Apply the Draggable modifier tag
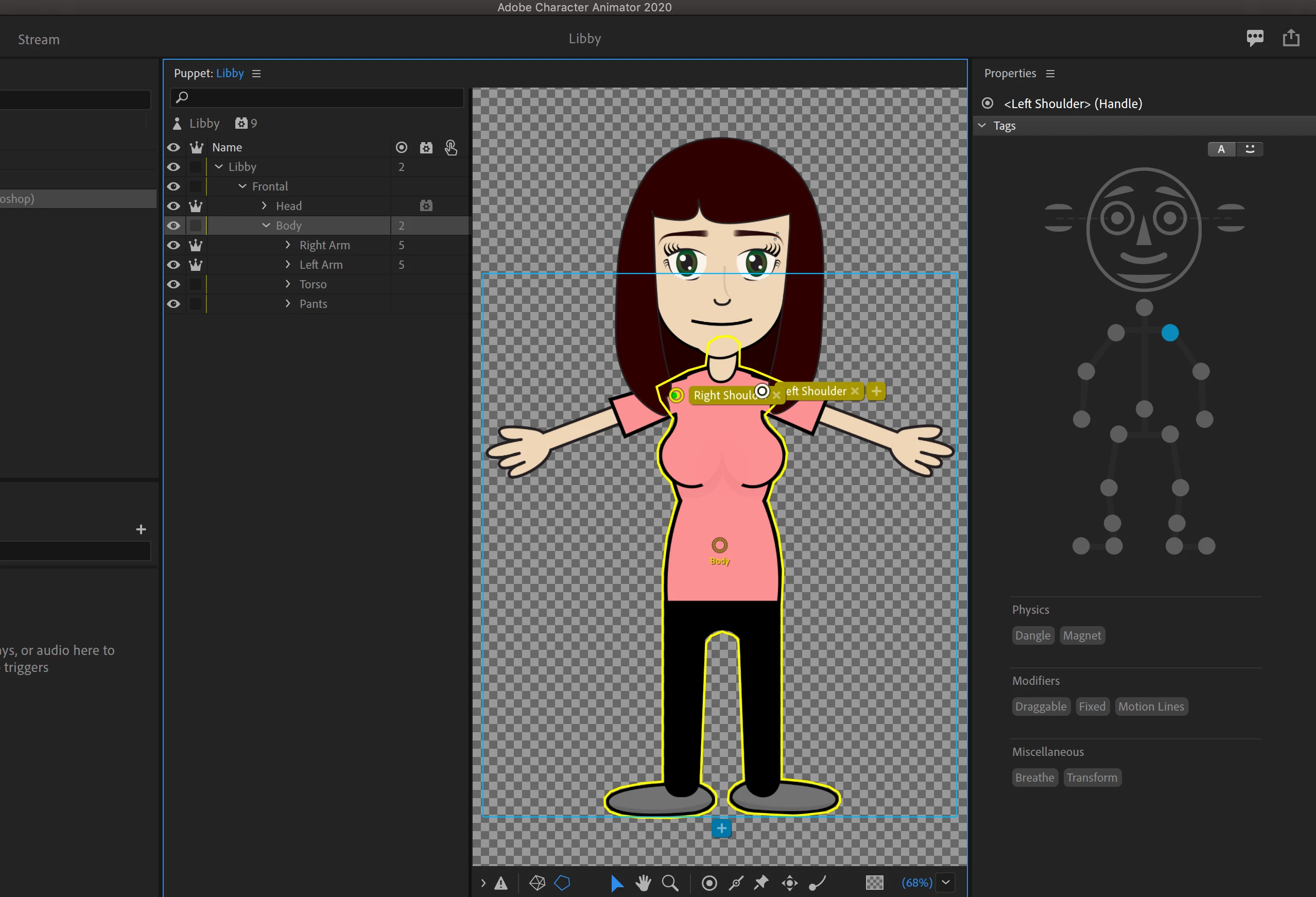This screenshot has width=1316, height=897. click(x=1040, y=706)
